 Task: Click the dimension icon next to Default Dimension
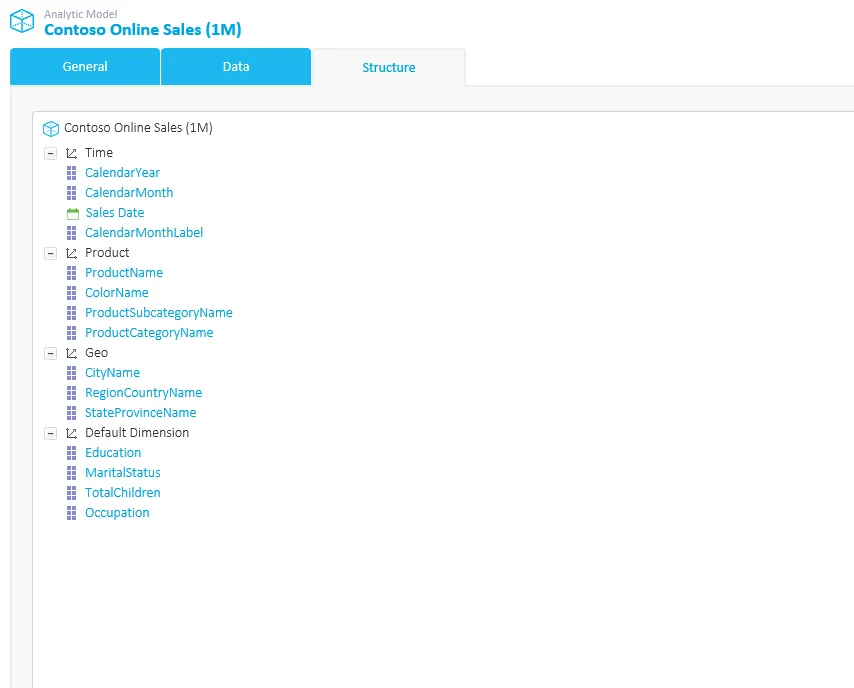pyautogui.click(x=71, y=433)
